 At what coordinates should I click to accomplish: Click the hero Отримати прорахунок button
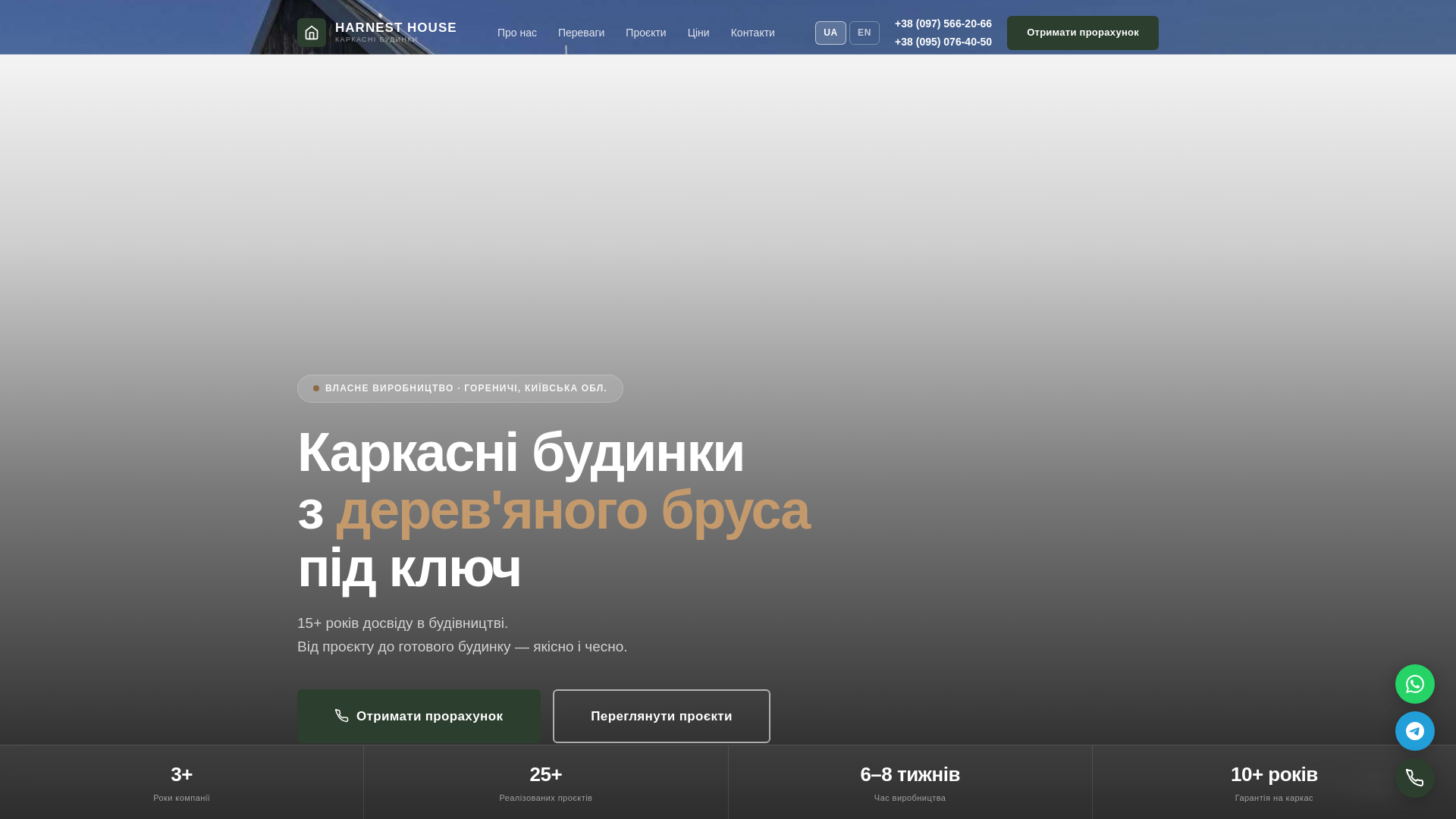[419, 716]
